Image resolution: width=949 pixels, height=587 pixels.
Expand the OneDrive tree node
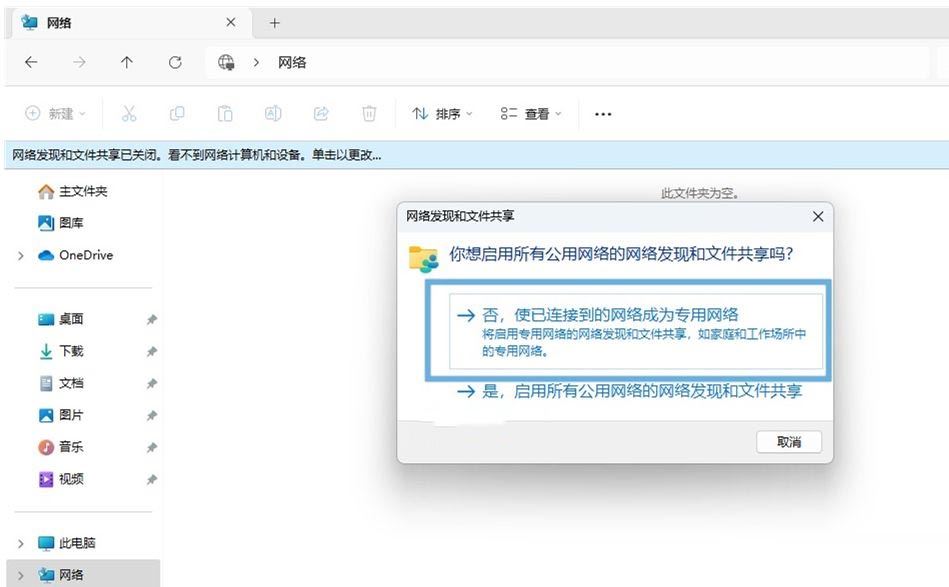click(x=21, y=256)
